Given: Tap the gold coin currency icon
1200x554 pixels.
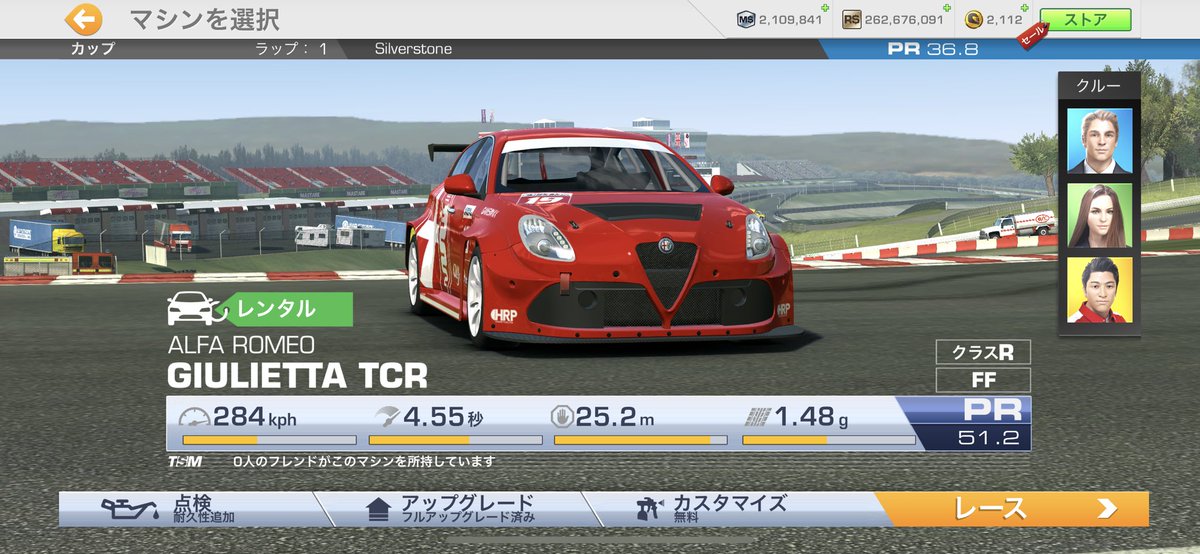Looking at the screenshot, I should [974, 19].
